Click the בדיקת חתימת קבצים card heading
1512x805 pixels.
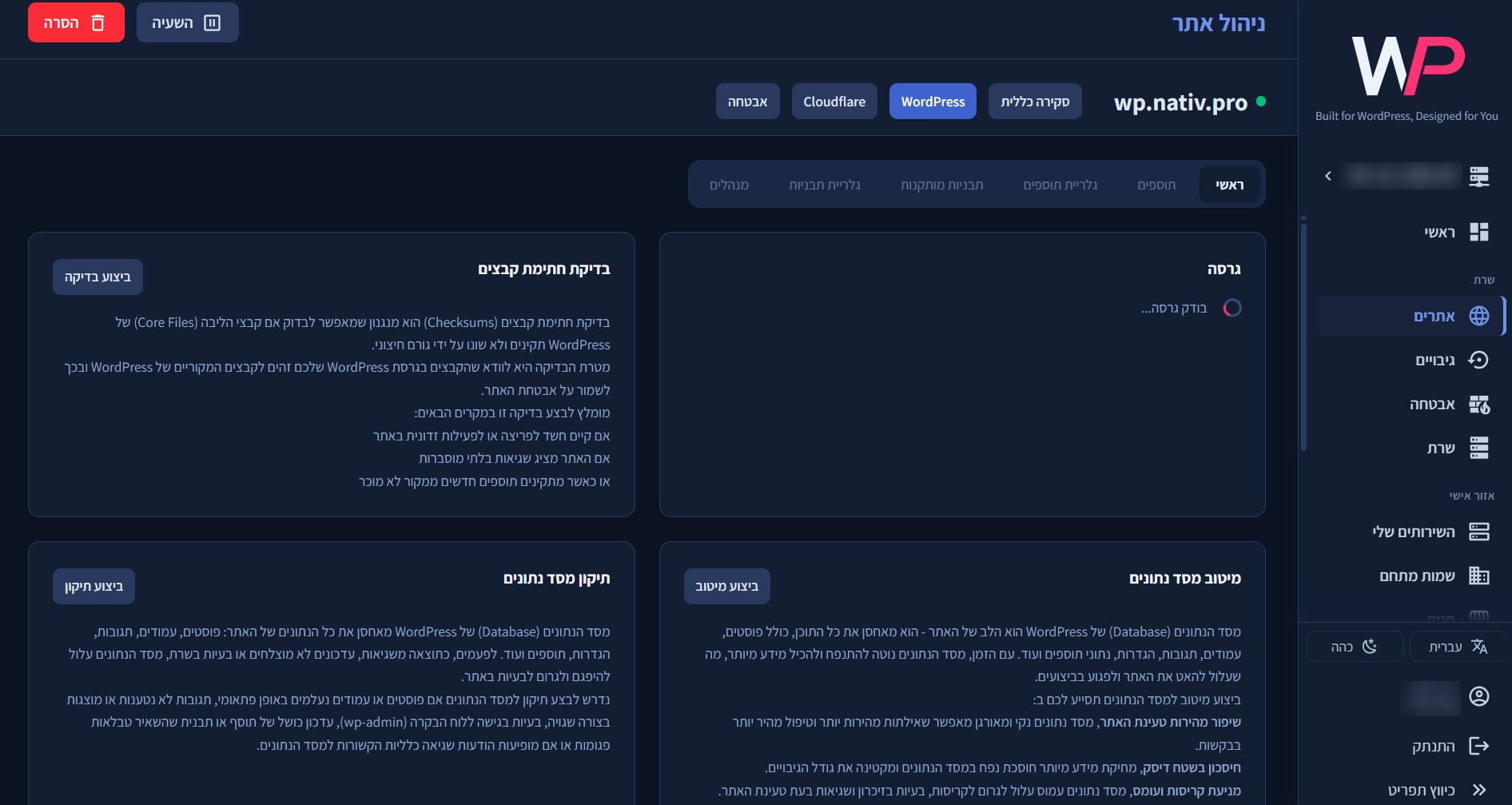click(x=544, y=269)
